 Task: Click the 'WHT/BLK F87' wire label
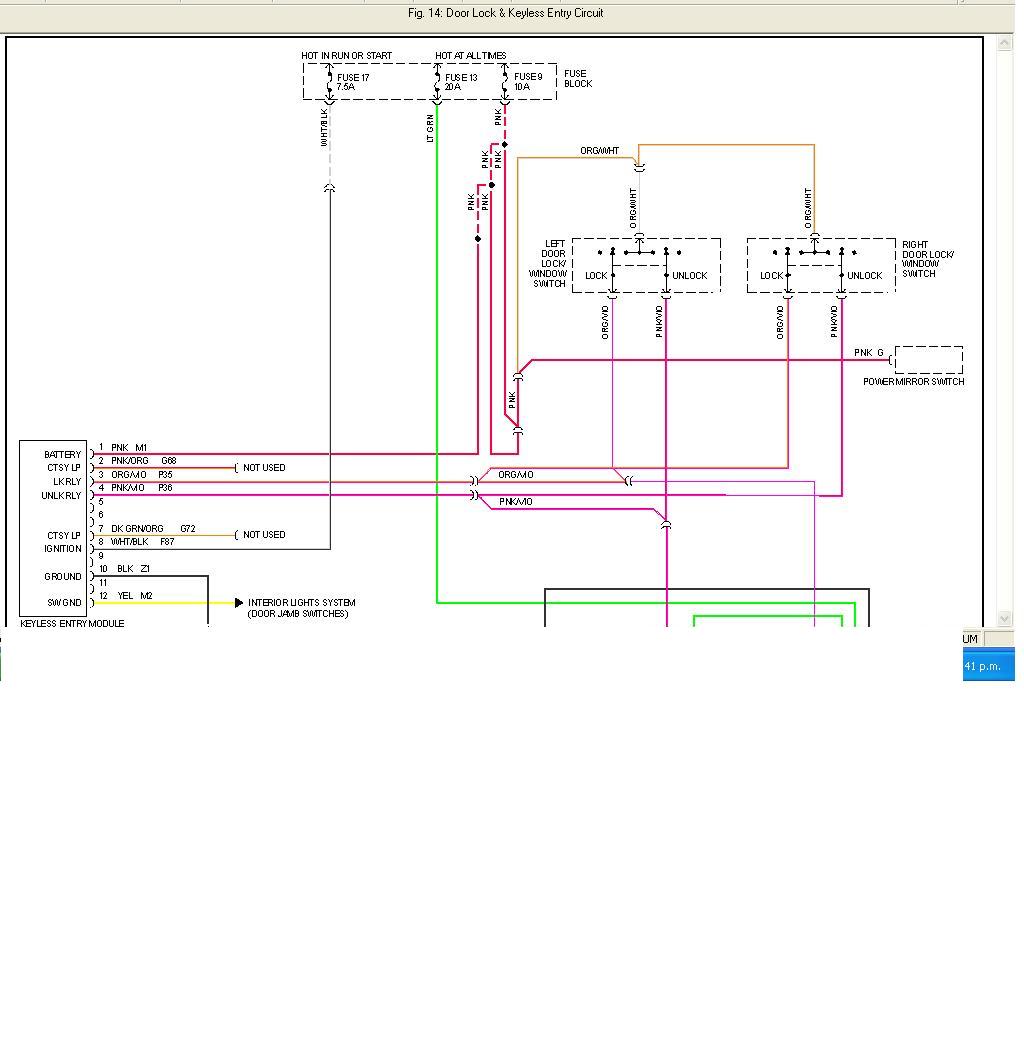142,541
